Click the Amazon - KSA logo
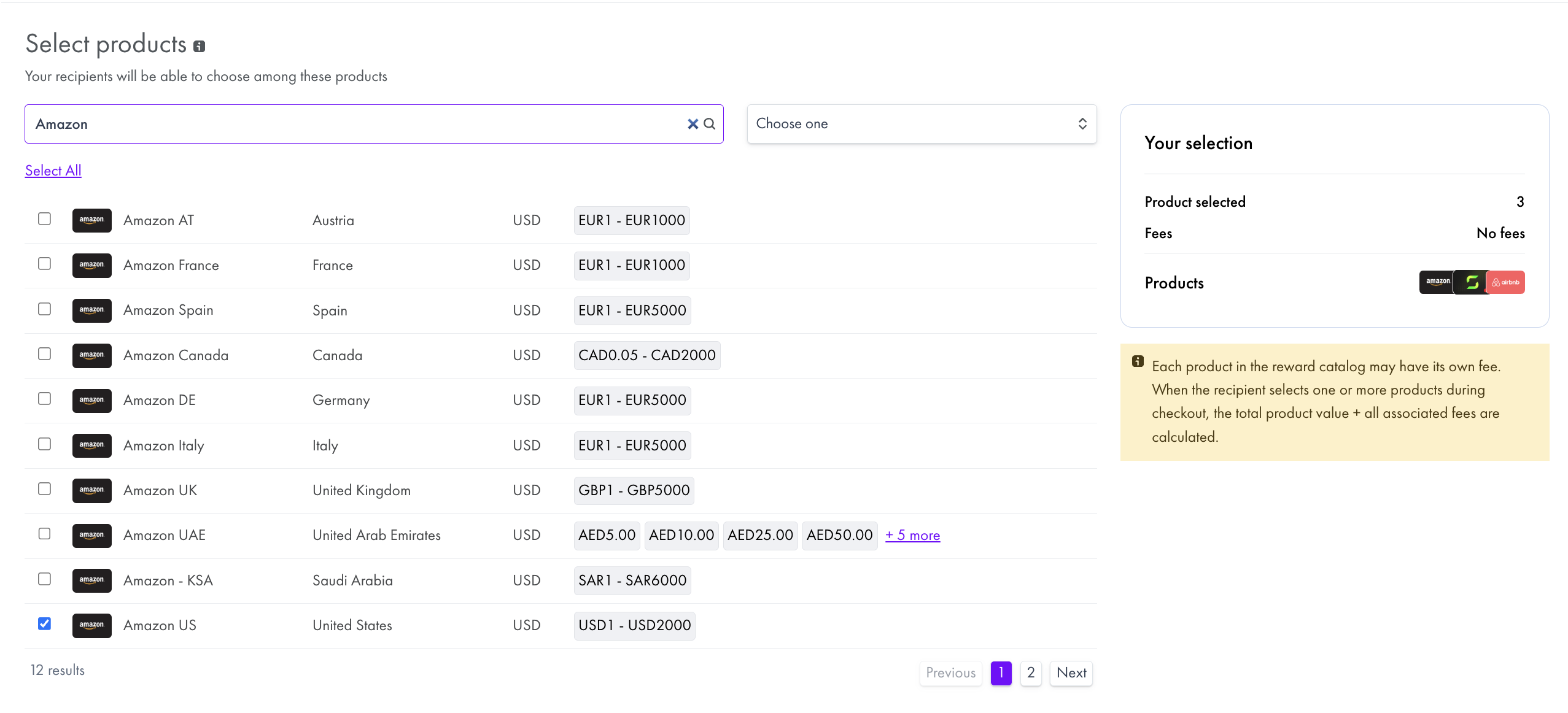Image resolution: width=1568 pixels, height=713 pixels. (92, 580)
